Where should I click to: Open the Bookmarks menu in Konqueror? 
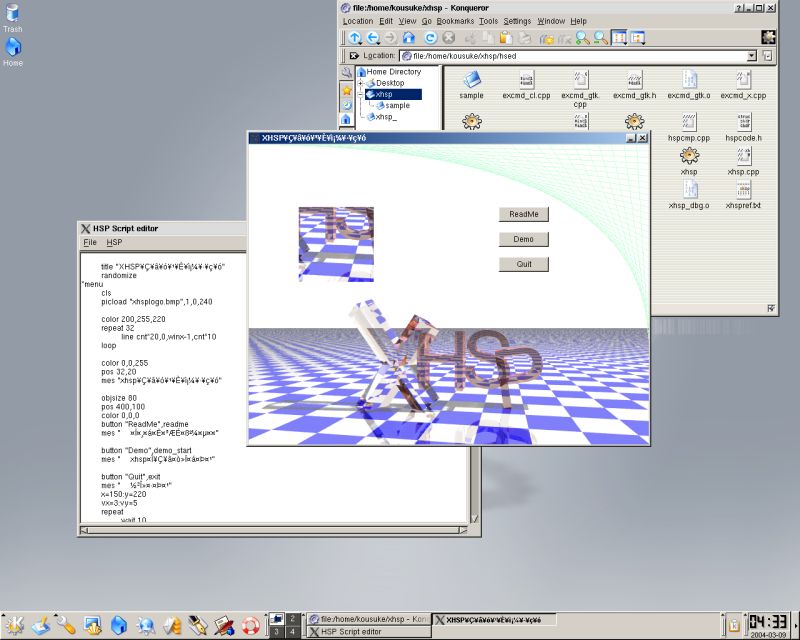coord(455,20)
